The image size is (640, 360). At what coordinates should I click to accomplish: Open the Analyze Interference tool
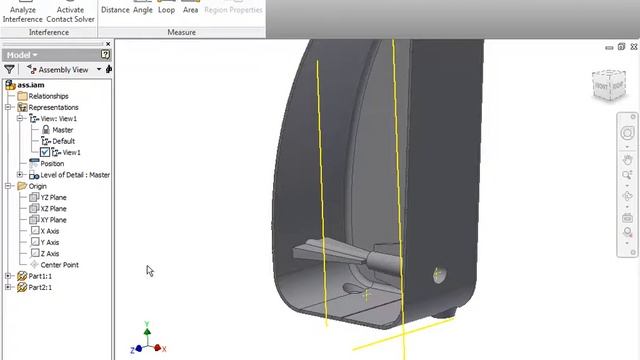22,12
